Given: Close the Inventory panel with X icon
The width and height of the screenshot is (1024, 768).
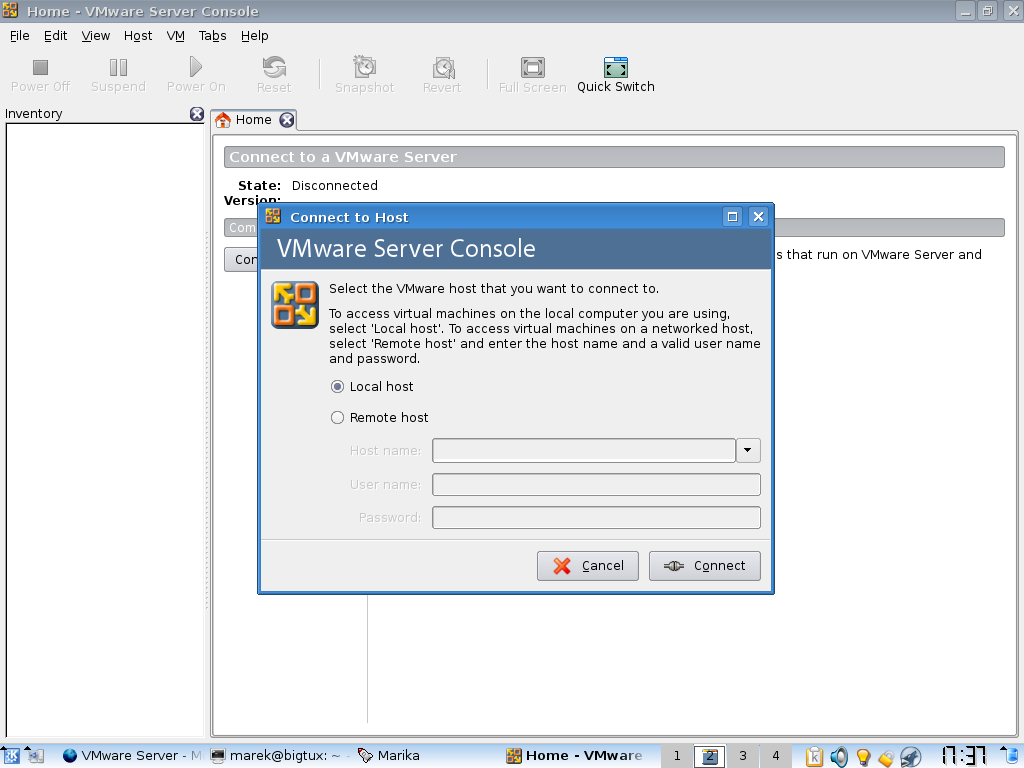Looking at the screenshot, I should tap(197, 114).
